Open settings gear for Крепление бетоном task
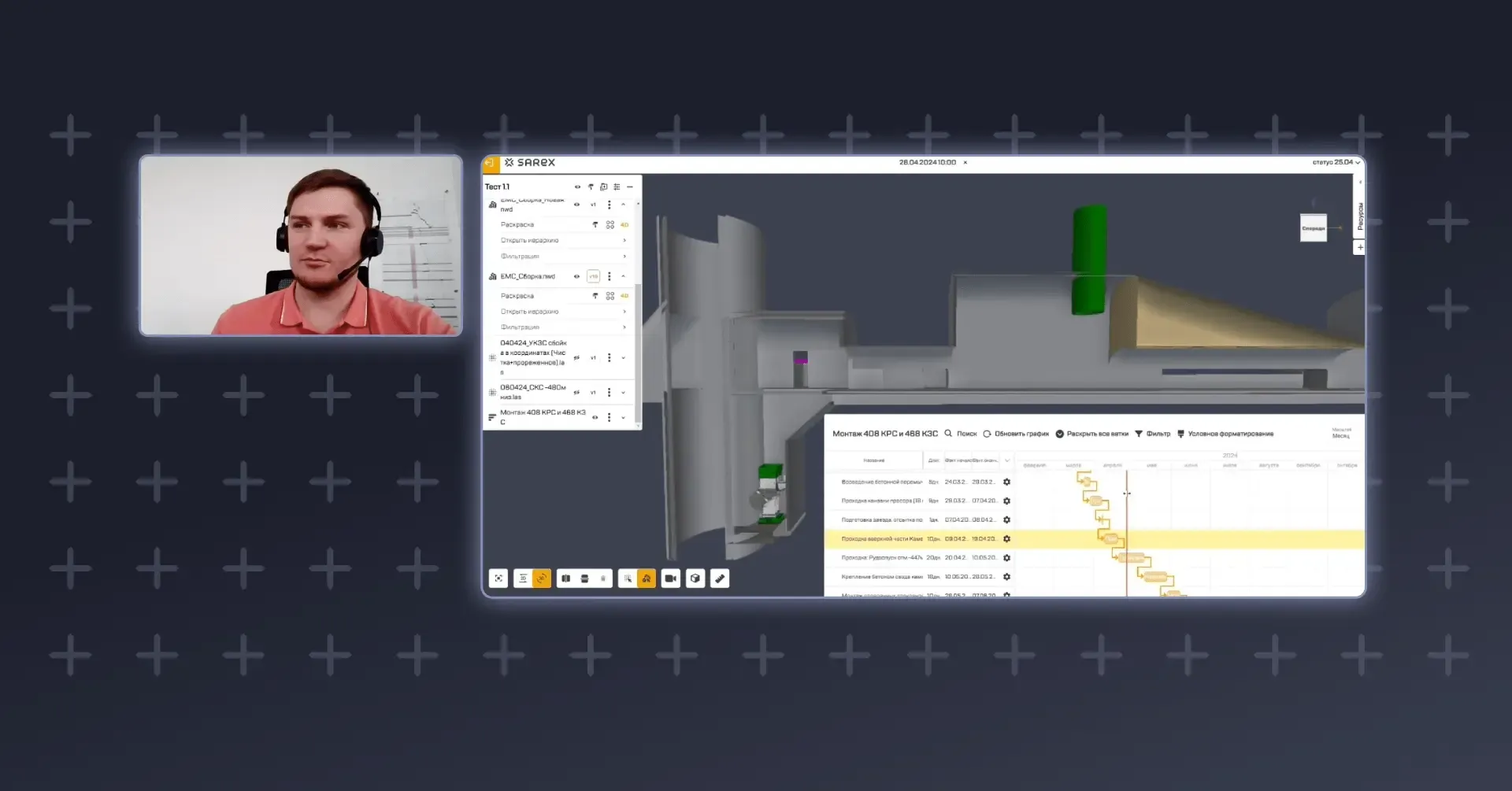Viewport: 1512px width, 791px height. pos(1006,576)
